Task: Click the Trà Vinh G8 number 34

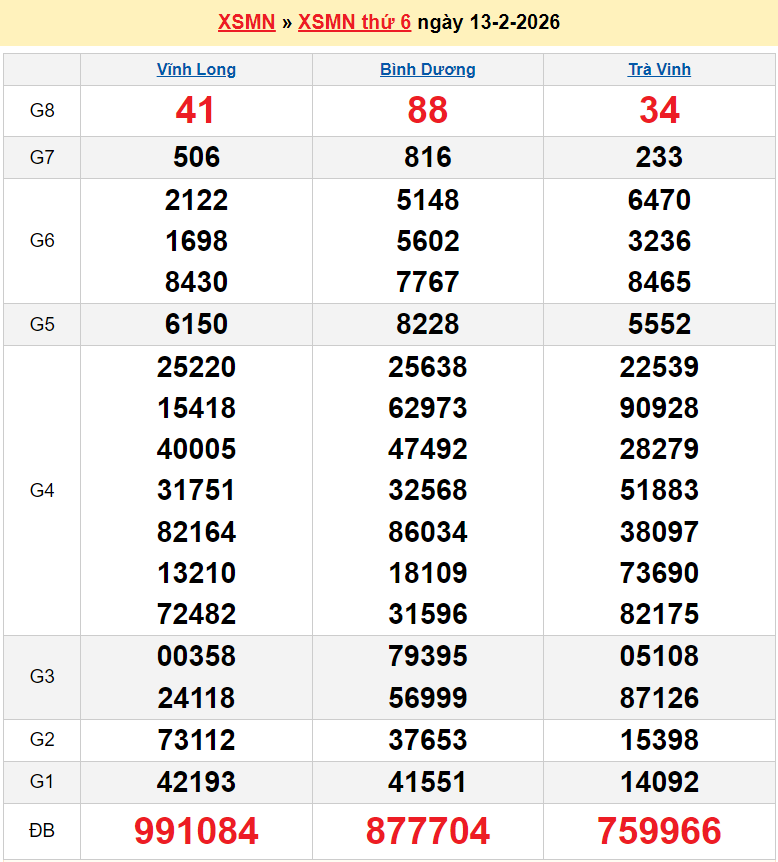Action: pos(659,110)
